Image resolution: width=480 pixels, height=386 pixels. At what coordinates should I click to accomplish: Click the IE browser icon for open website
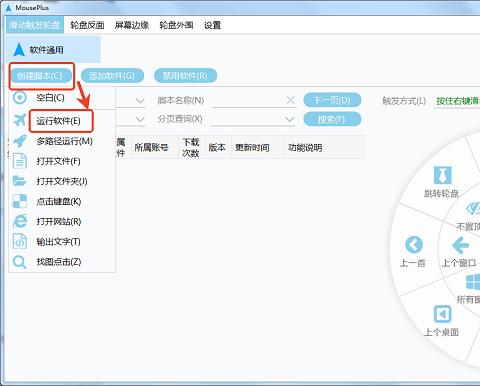[20, 221]
